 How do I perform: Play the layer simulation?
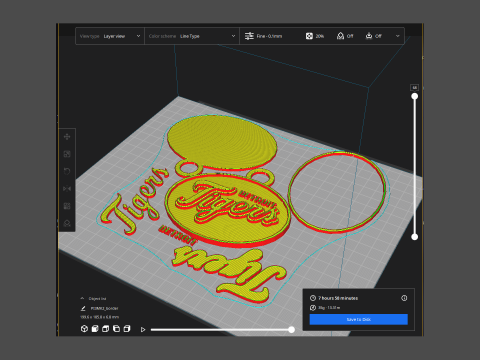[x=143, y=330]
